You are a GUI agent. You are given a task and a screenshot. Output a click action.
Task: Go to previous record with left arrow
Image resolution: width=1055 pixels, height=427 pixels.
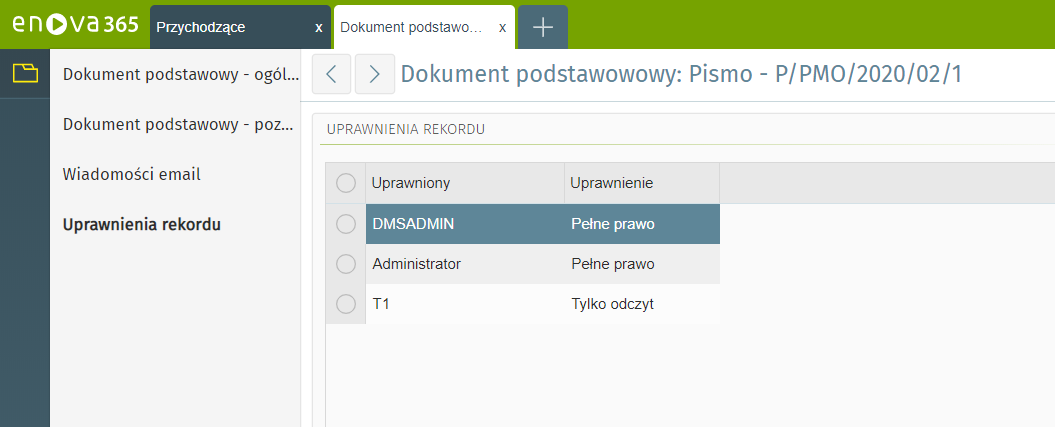pos(331,74)
